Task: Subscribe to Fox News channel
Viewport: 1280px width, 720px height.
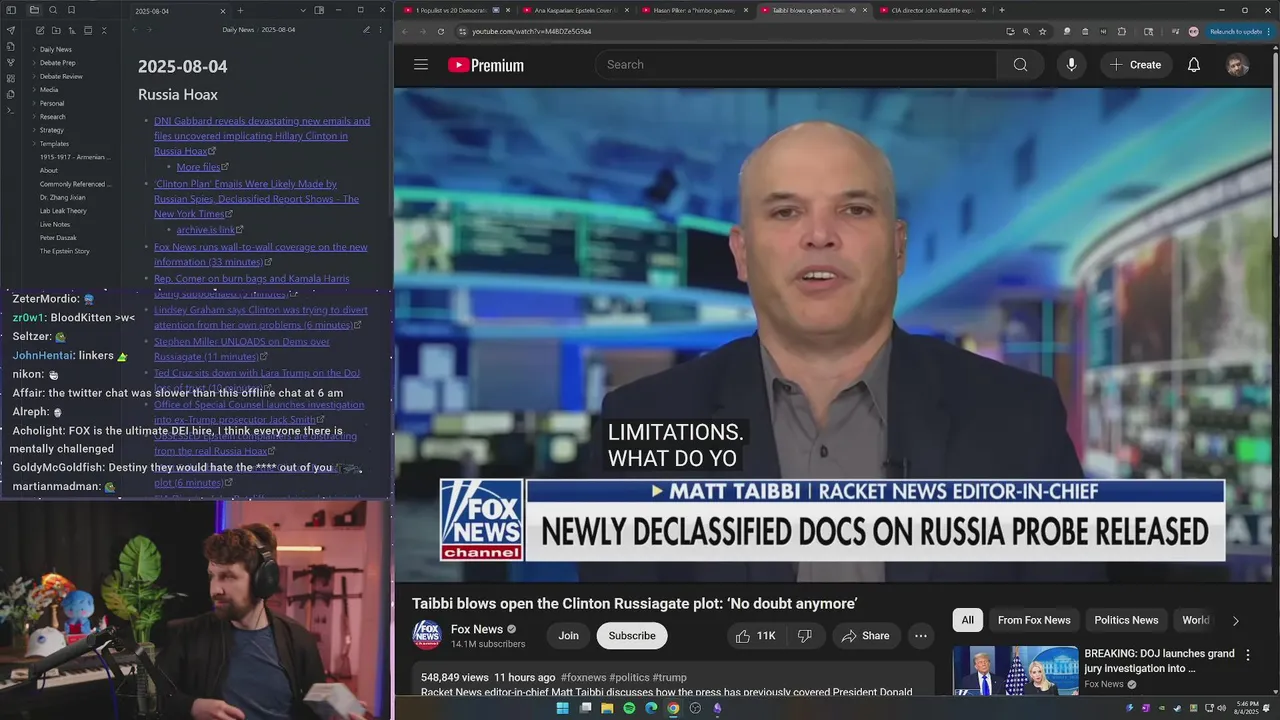Action: (x=632, y=636)
